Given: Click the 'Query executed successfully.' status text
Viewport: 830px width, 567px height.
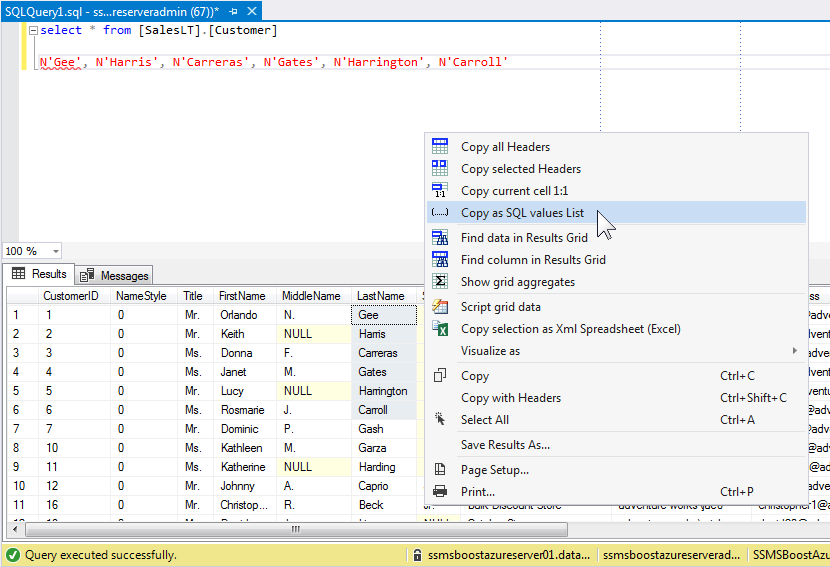Looking at the screenshot, I should (101, 555).
